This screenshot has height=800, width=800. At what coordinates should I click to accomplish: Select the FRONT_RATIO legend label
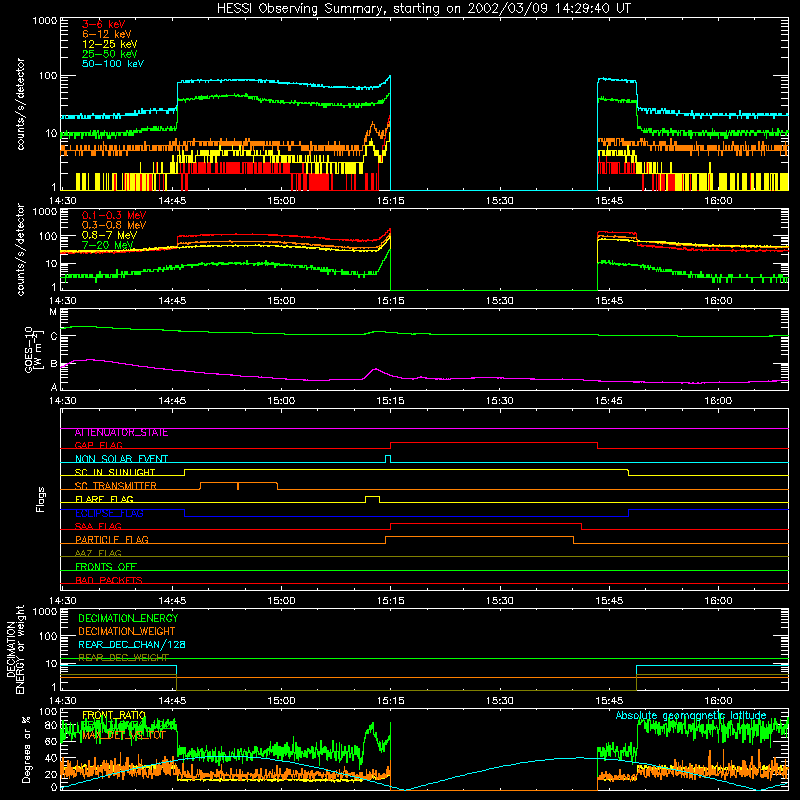point(114,715)
